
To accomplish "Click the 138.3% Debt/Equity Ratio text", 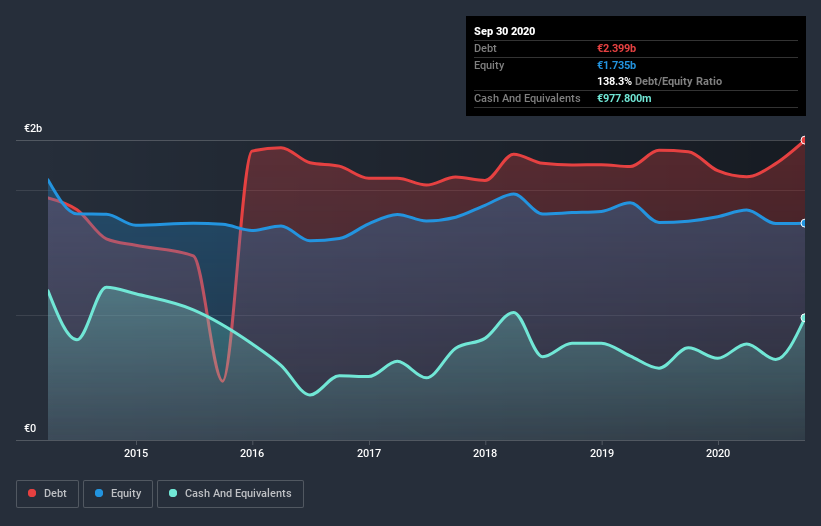I will [660, 82].
